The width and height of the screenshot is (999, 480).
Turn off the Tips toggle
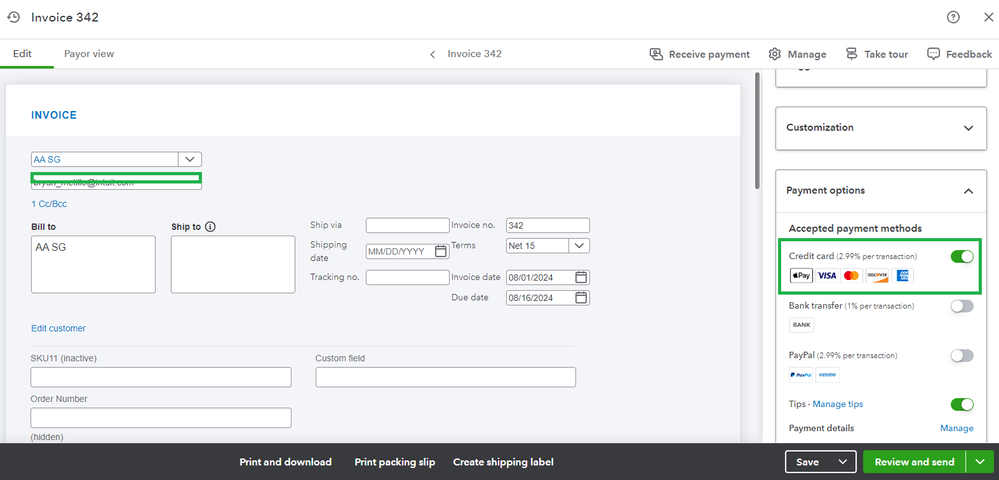962,404
